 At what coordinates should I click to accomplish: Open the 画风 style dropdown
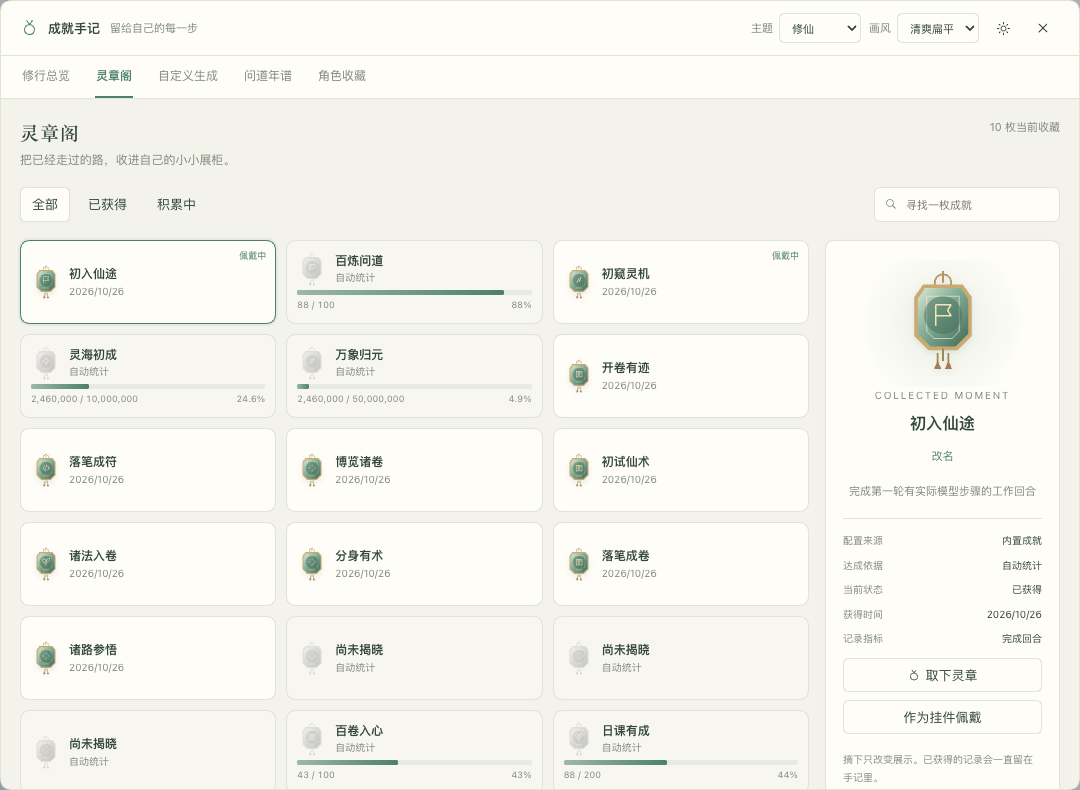[937, 28]
